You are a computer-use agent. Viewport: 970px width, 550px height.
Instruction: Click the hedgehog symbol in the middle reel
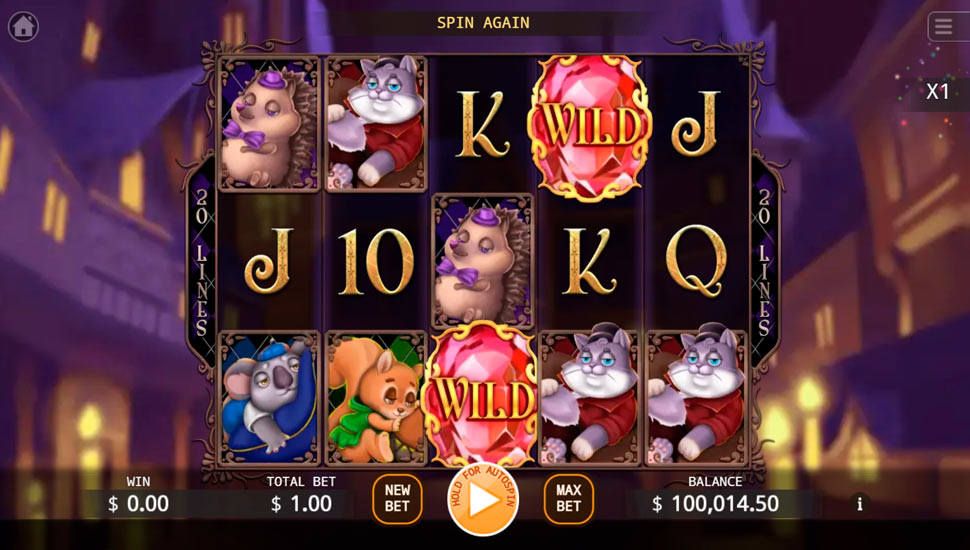pyautogui.click(x=483, y=260)
